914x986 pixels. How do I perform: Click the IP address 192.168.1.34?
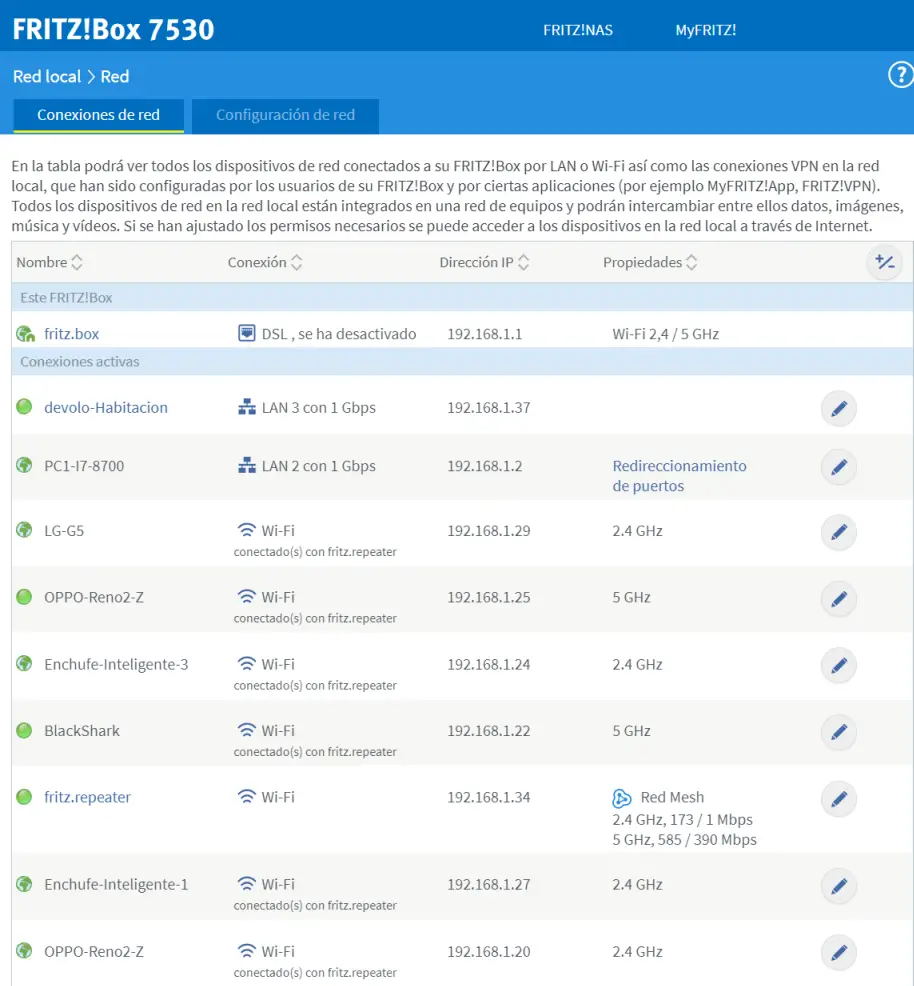489,797
